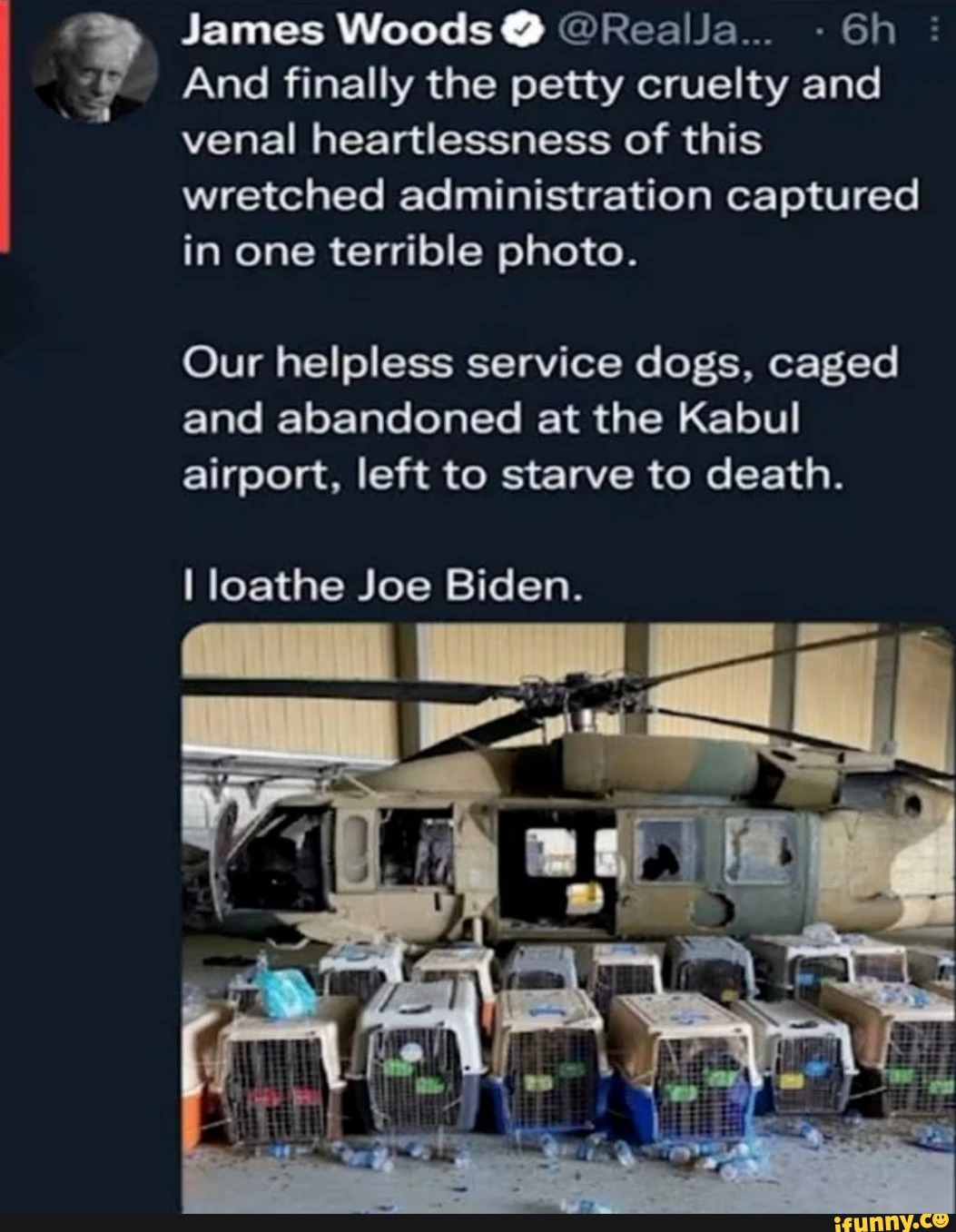Click the red vertical bar at left edge
This screenshot has height=1232, width=956.
pos(4,123)
